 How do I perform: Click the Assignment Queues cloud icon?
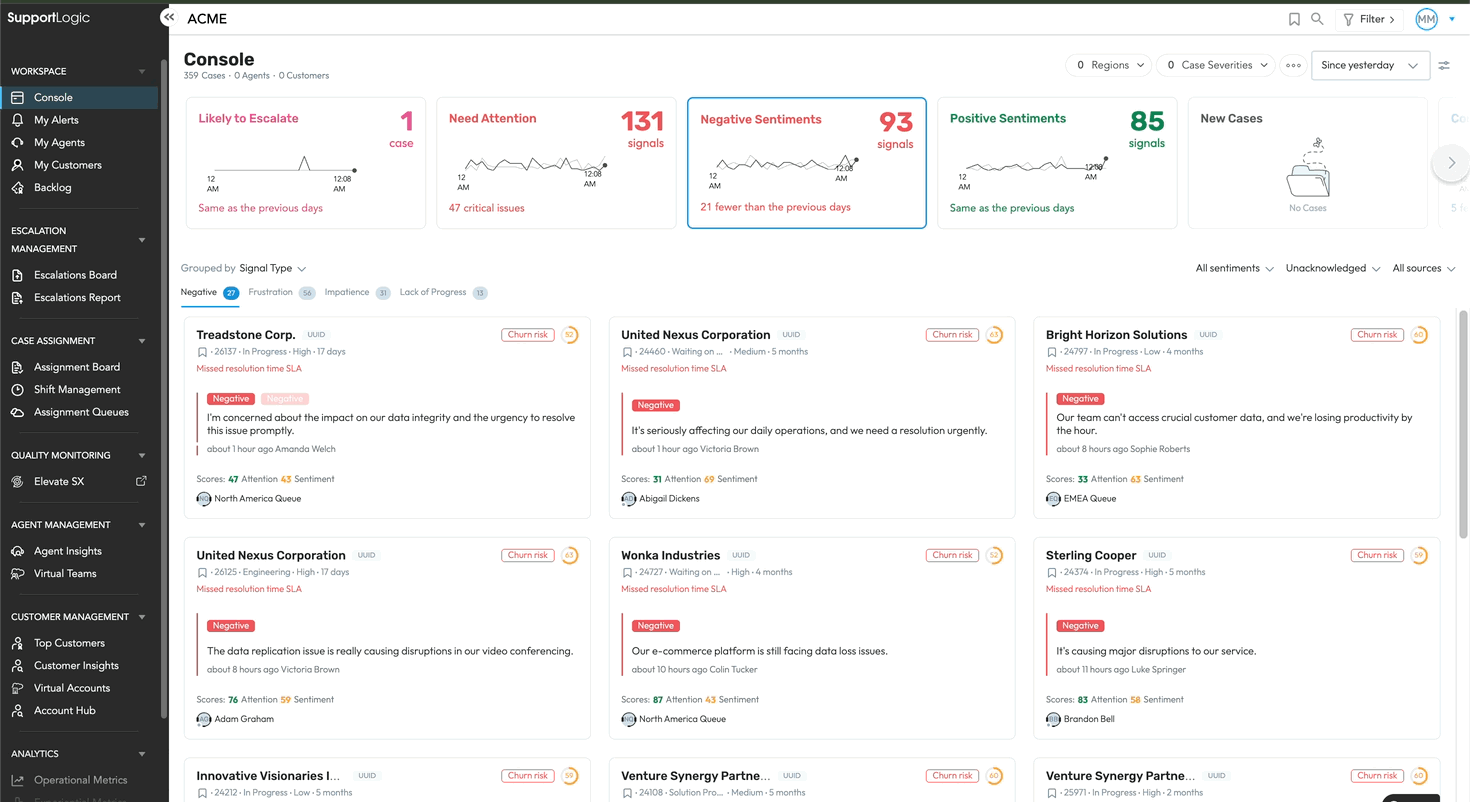pos(17,412)
